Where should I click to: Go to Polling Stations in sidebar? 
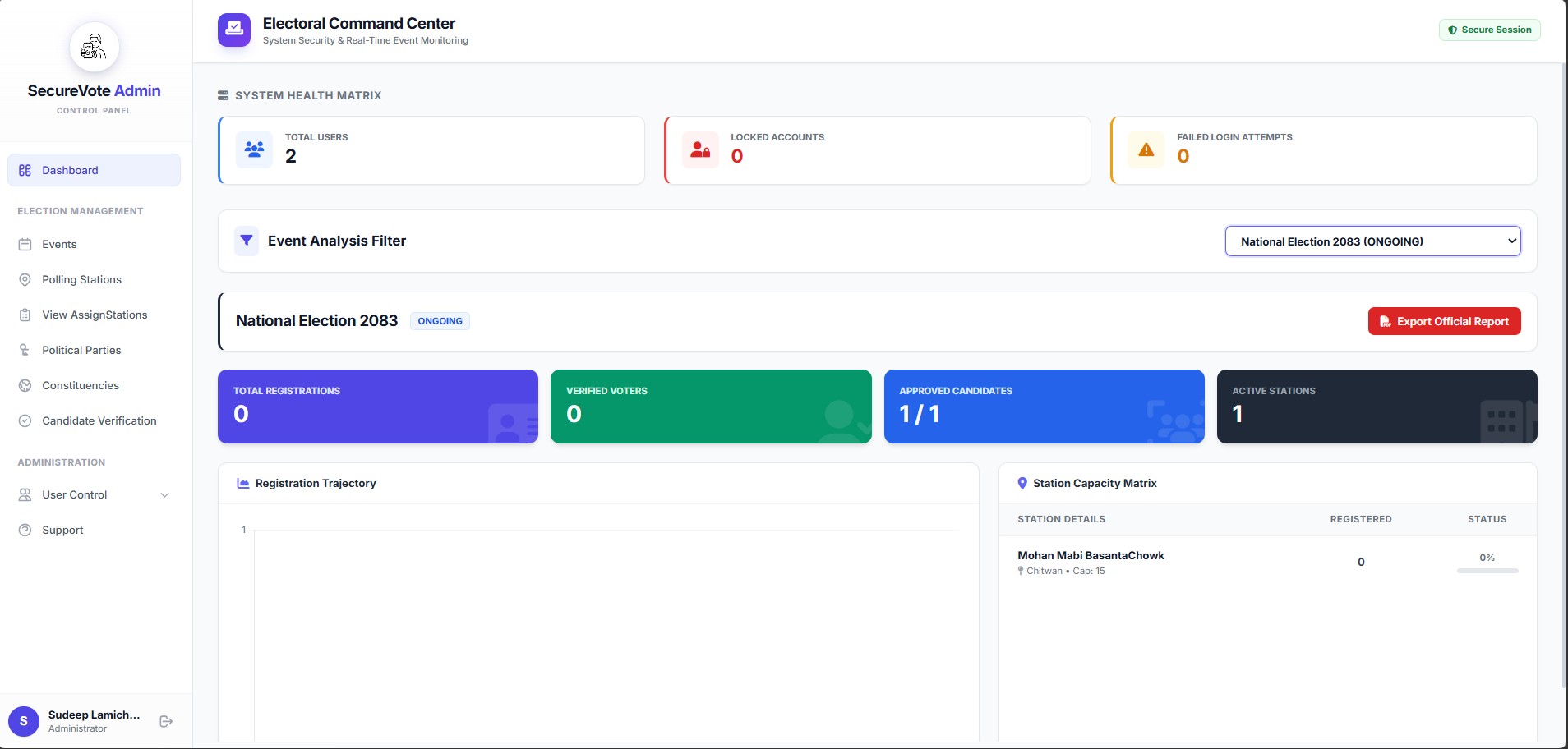coord(81,279)
